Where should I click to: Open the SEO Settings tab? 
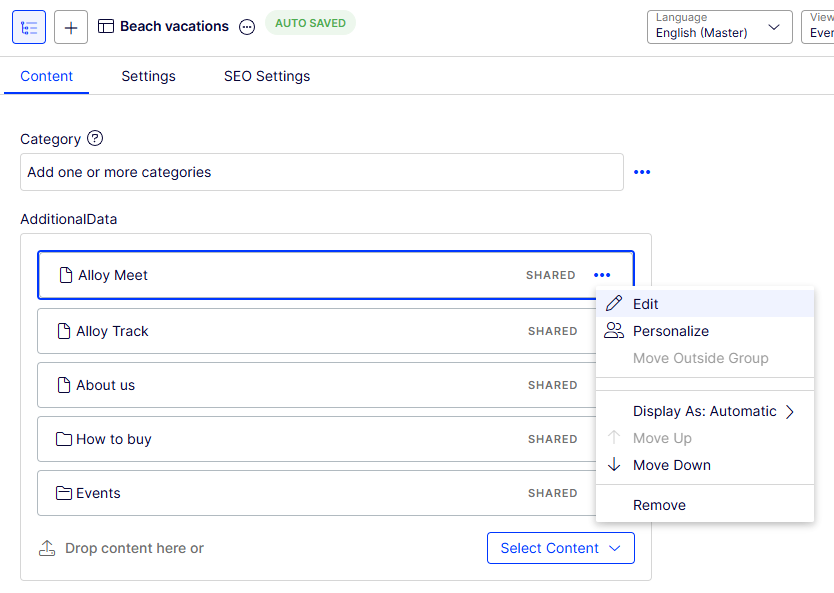pos(267,76)
